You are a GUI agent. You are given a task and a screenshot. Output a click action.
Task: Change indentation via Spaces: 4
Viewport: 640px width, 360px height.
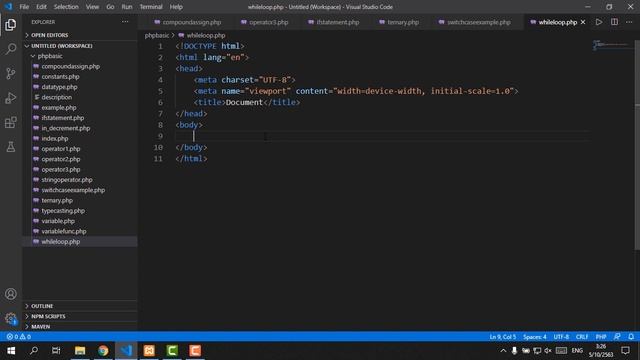point(535,337)
